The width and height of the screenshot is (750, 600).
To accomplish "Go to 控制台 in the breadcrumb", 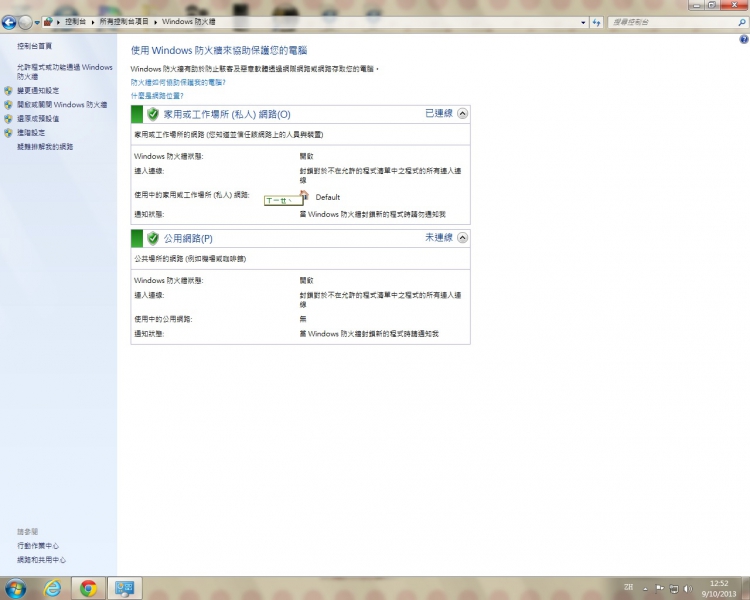I will coord(76,22).
